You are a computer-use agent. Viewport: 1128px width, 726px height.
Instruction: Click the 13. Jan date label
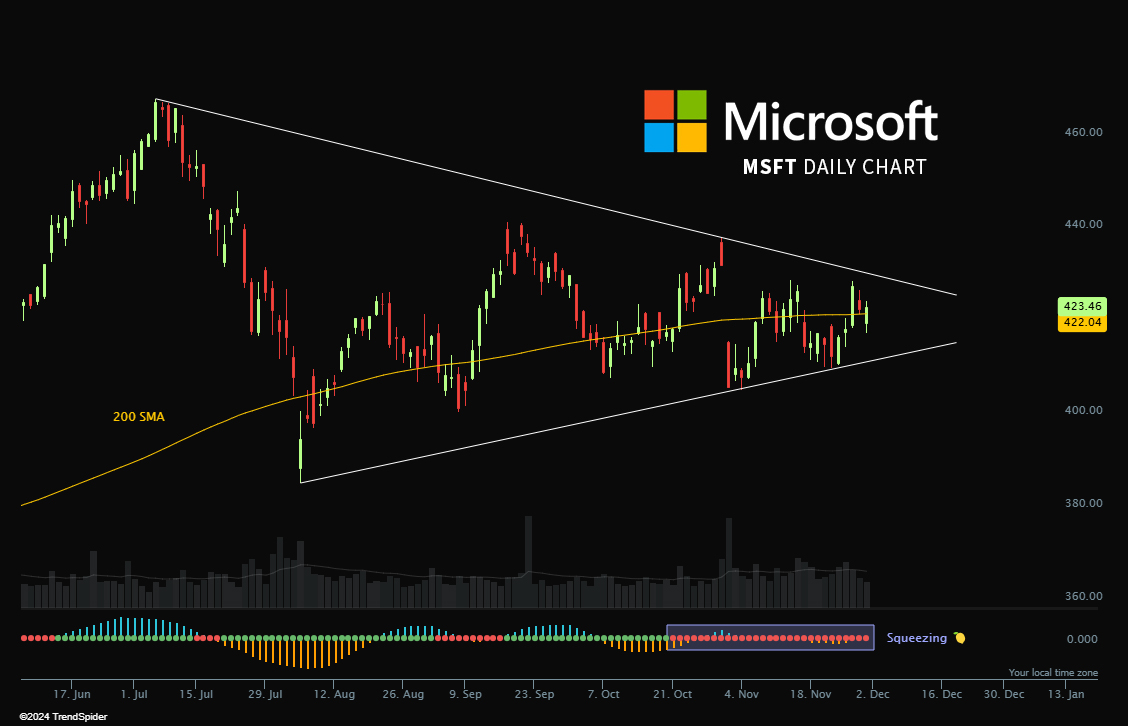point(1065,694)
